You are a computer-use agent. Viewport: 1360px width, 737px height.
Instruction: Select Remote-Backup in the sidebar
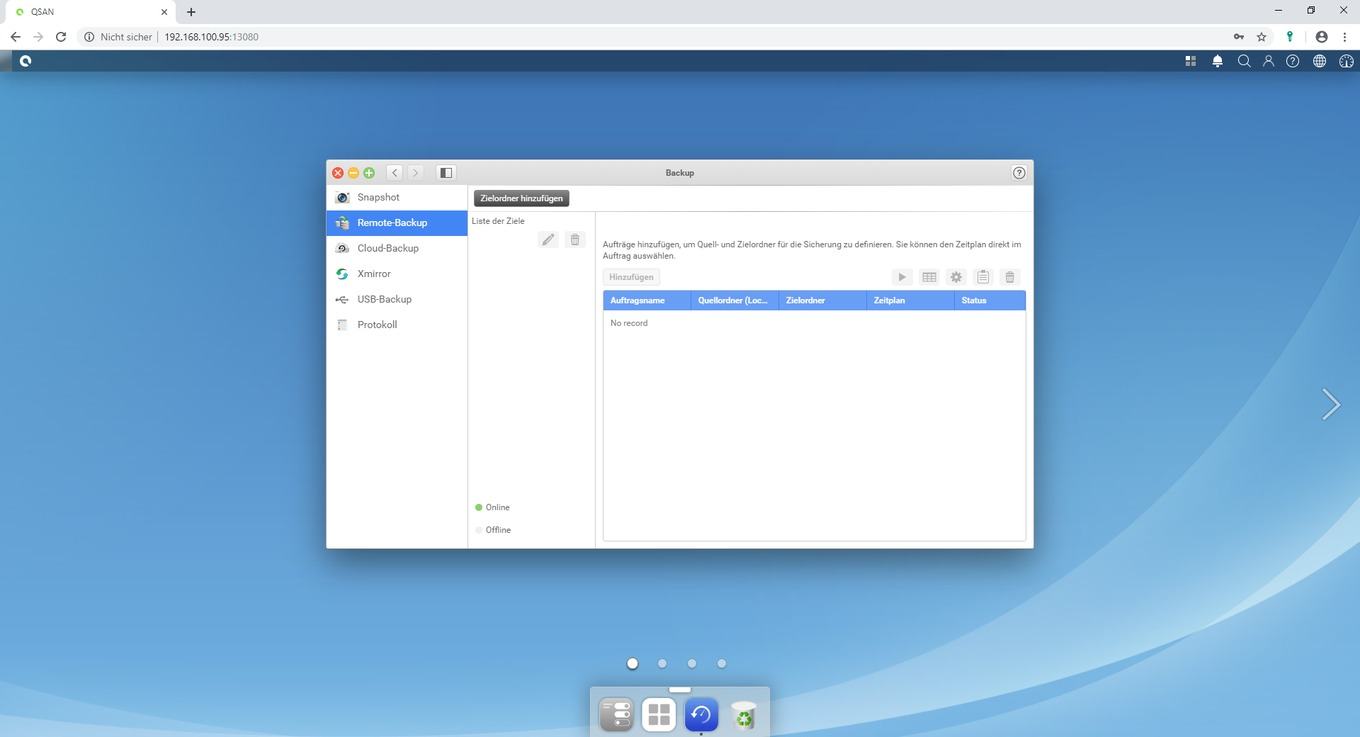(397, 223)
